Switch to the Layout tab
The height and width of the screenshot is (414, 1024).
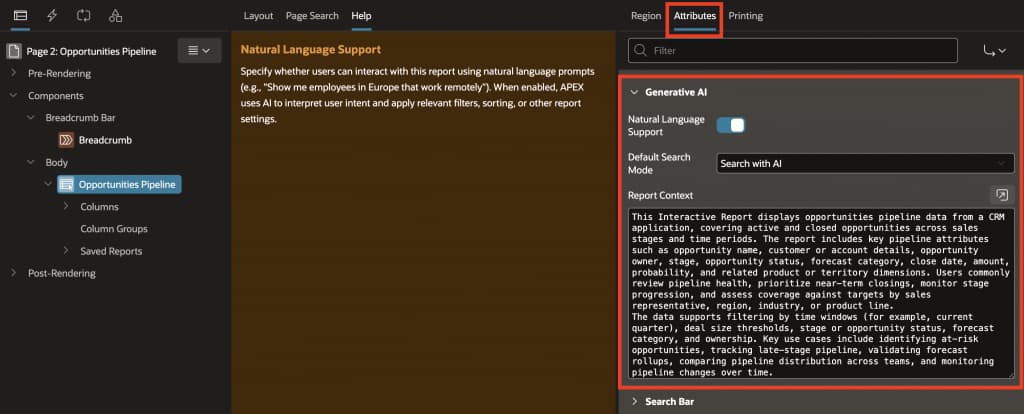258,16
